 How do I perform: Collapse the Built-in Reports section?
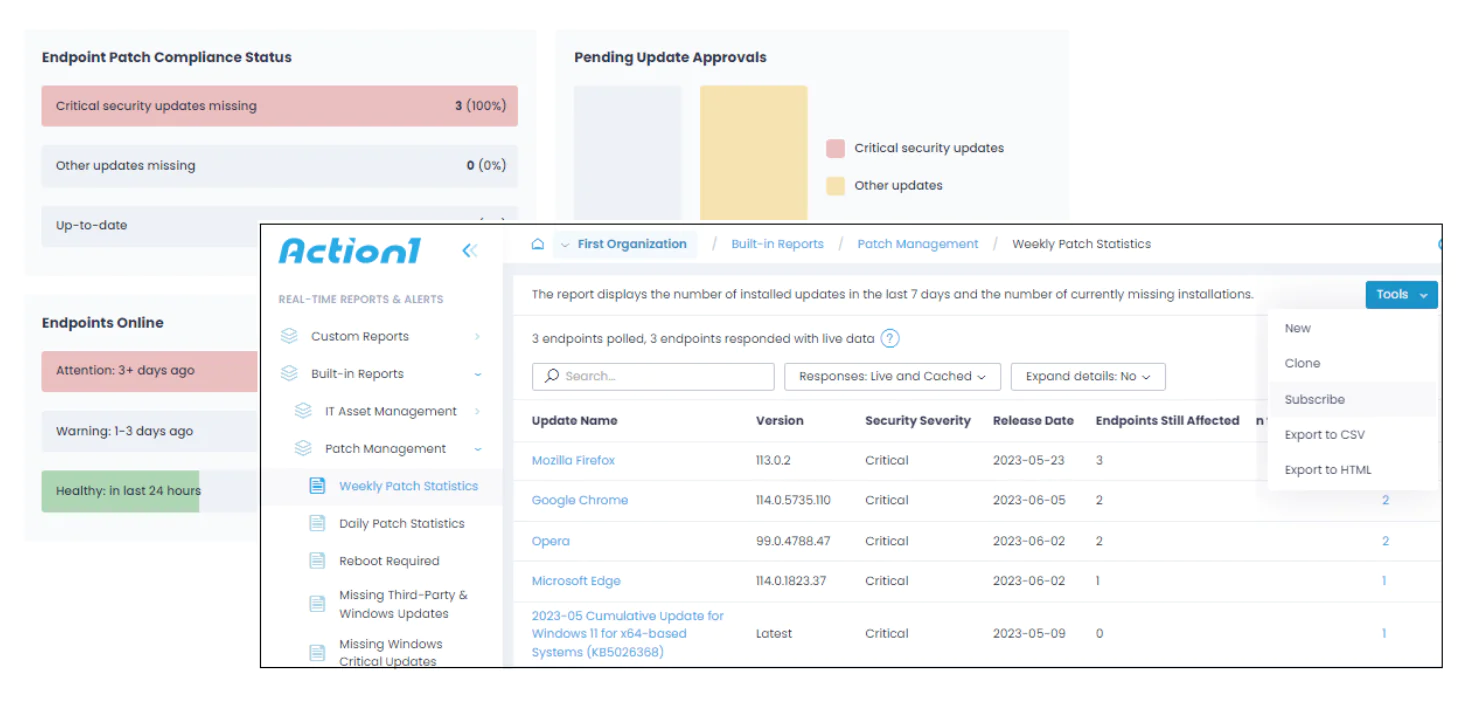pos(477,374)
